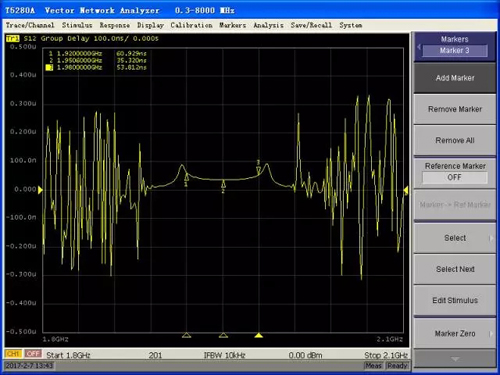The width and height of the screenshot is (500, 375).
Task: Click the right reference level arrow
Action: (406, 190)
